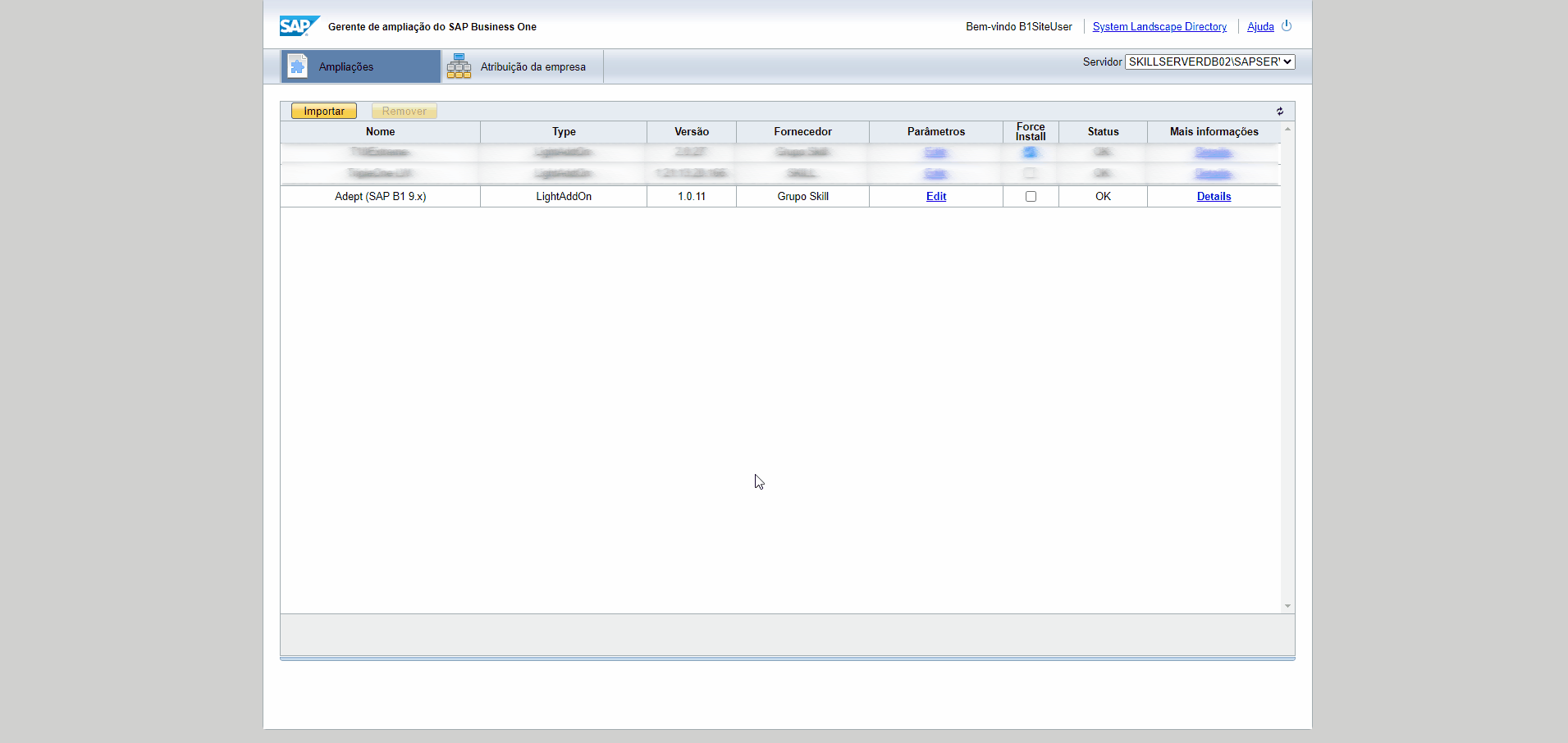
Task: Click the Versão column header
Action: click(x=692, y=131)
